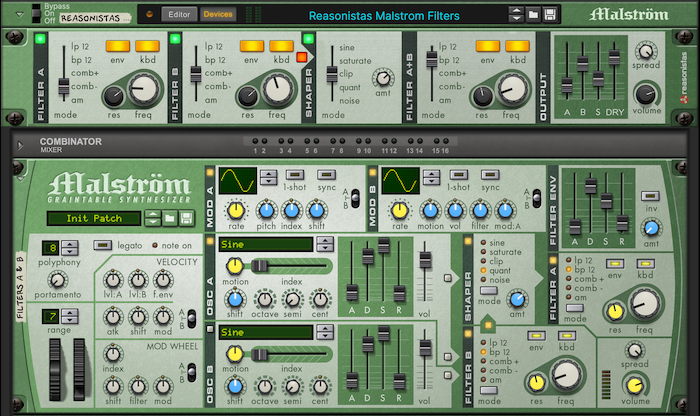Toggle Osc B enable button
The image size is (700, 416).
(x=210, y=329)
